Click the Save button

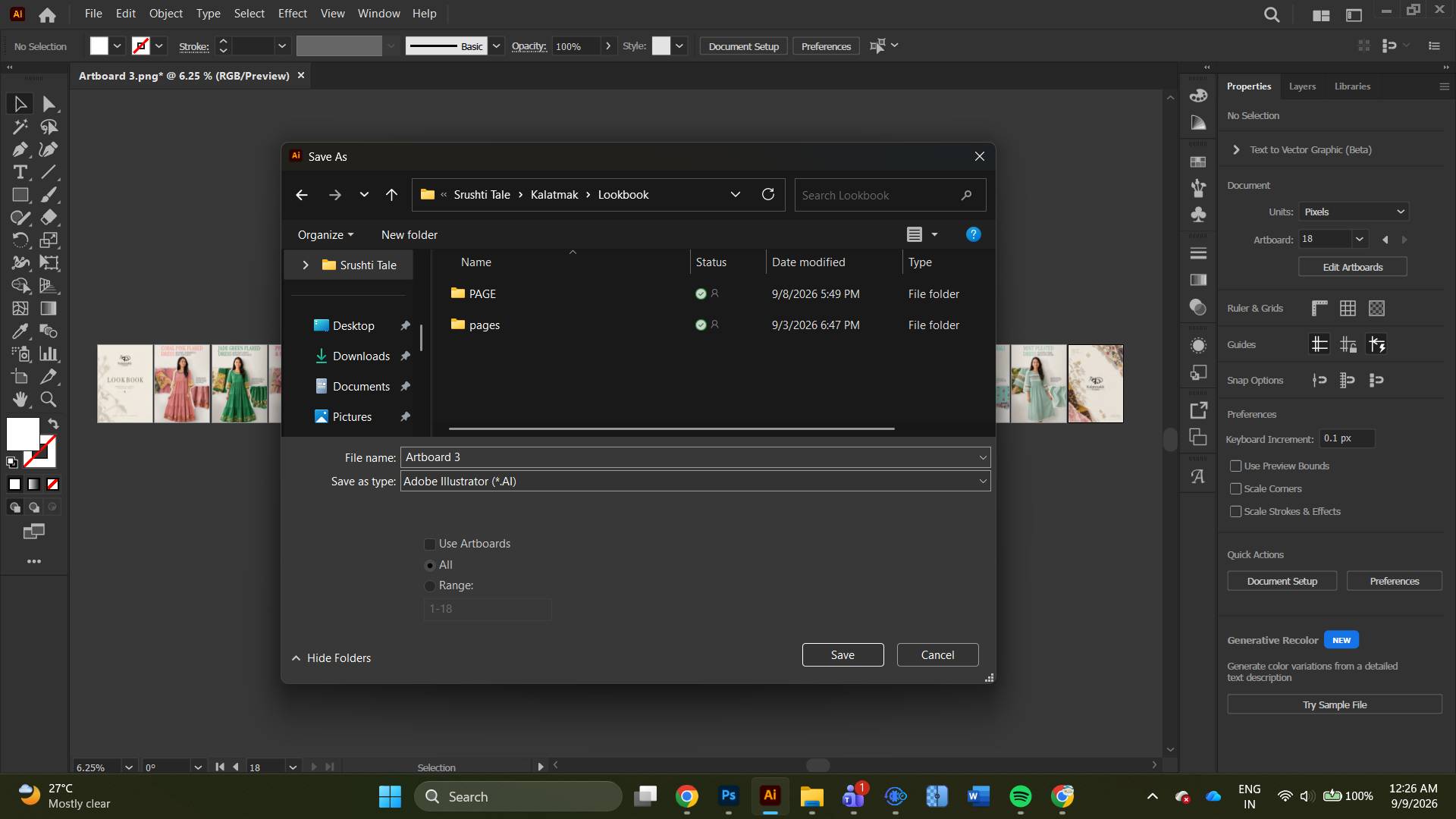[843, 655]
